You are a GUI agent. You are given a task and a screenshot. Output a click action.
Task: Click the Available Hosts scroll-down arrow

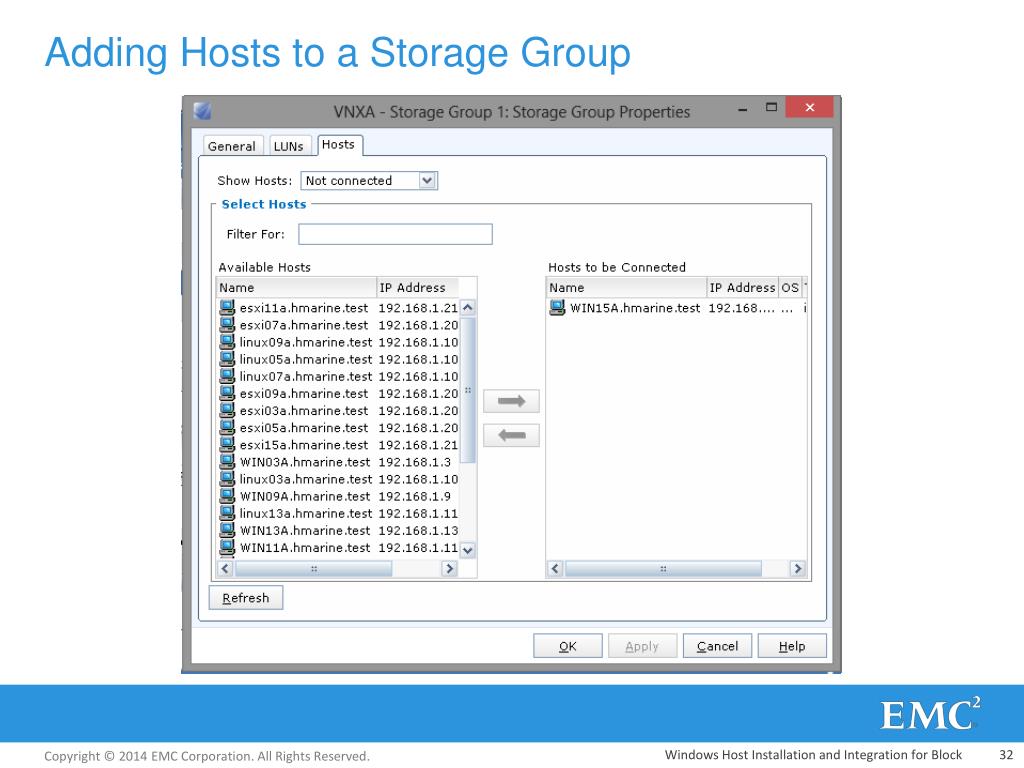coord(468,550)
